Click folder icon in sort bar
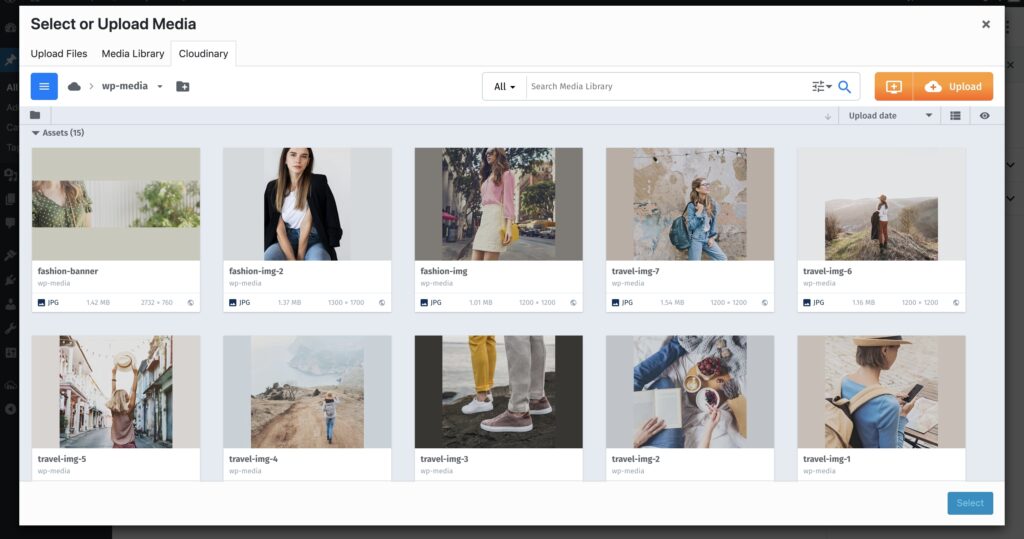 pyautogui.click(x=35, y=116)
